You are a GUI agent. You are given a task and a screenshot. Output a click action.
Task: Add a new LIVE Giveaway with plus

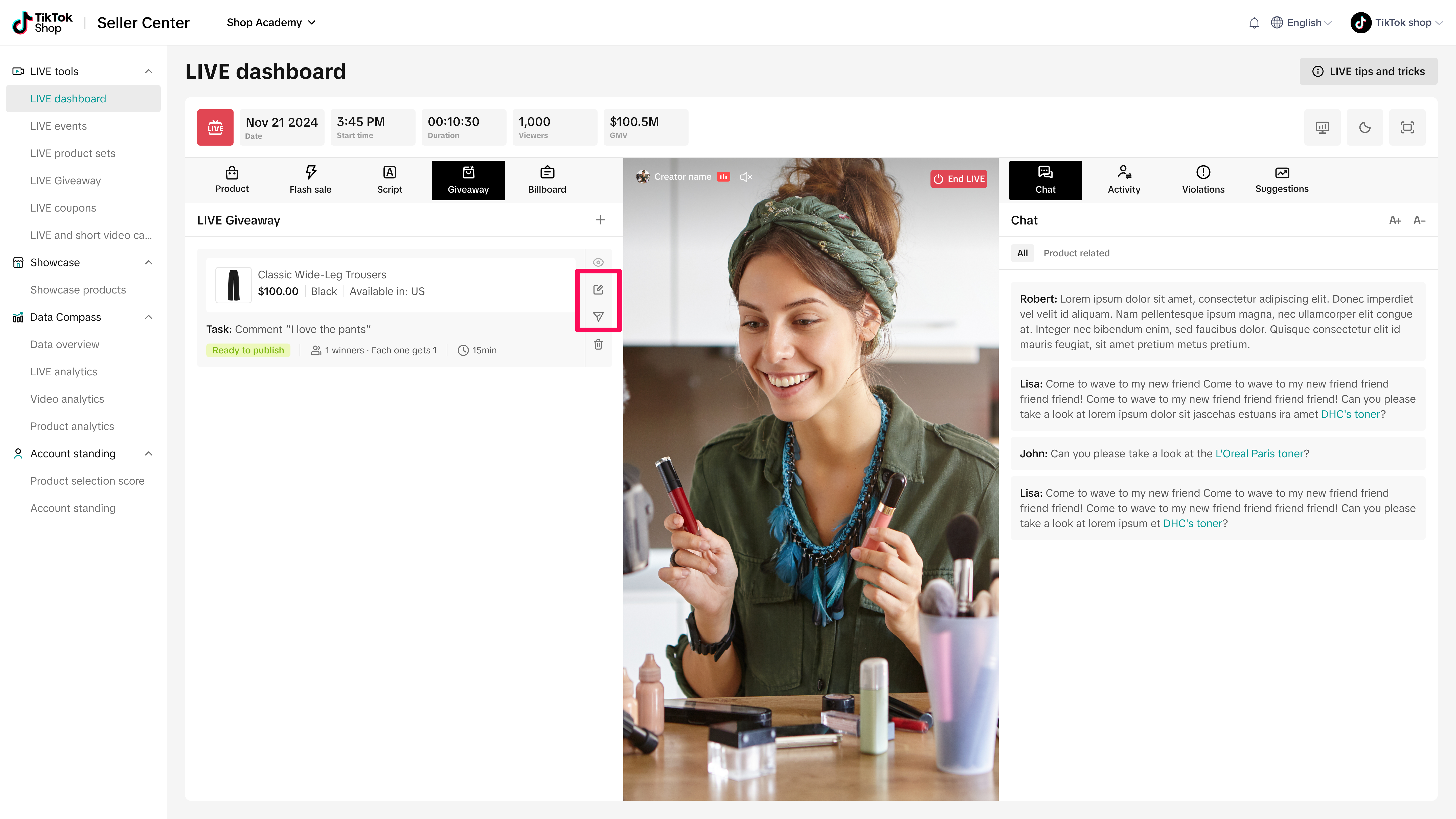[600, 220]
